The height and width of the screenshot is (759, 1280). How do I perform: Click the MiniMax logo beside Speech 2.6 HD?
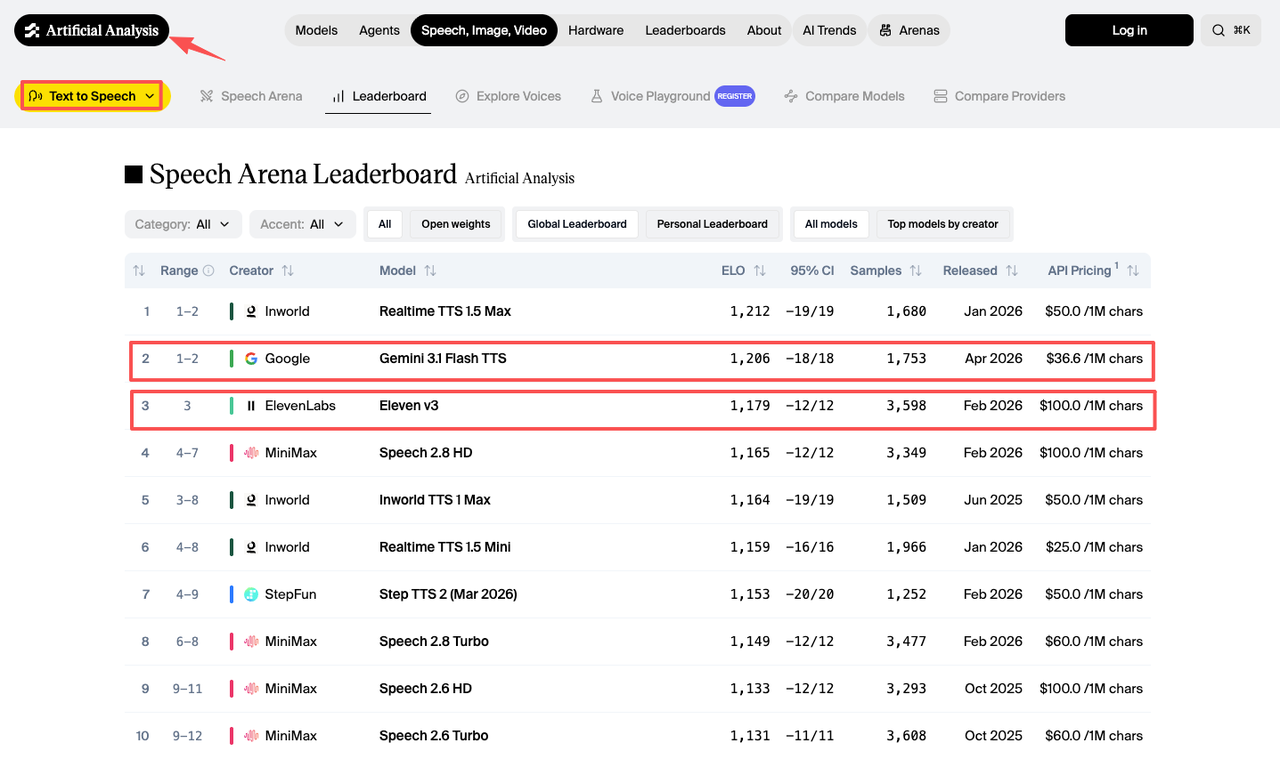(x=251, y=688)
